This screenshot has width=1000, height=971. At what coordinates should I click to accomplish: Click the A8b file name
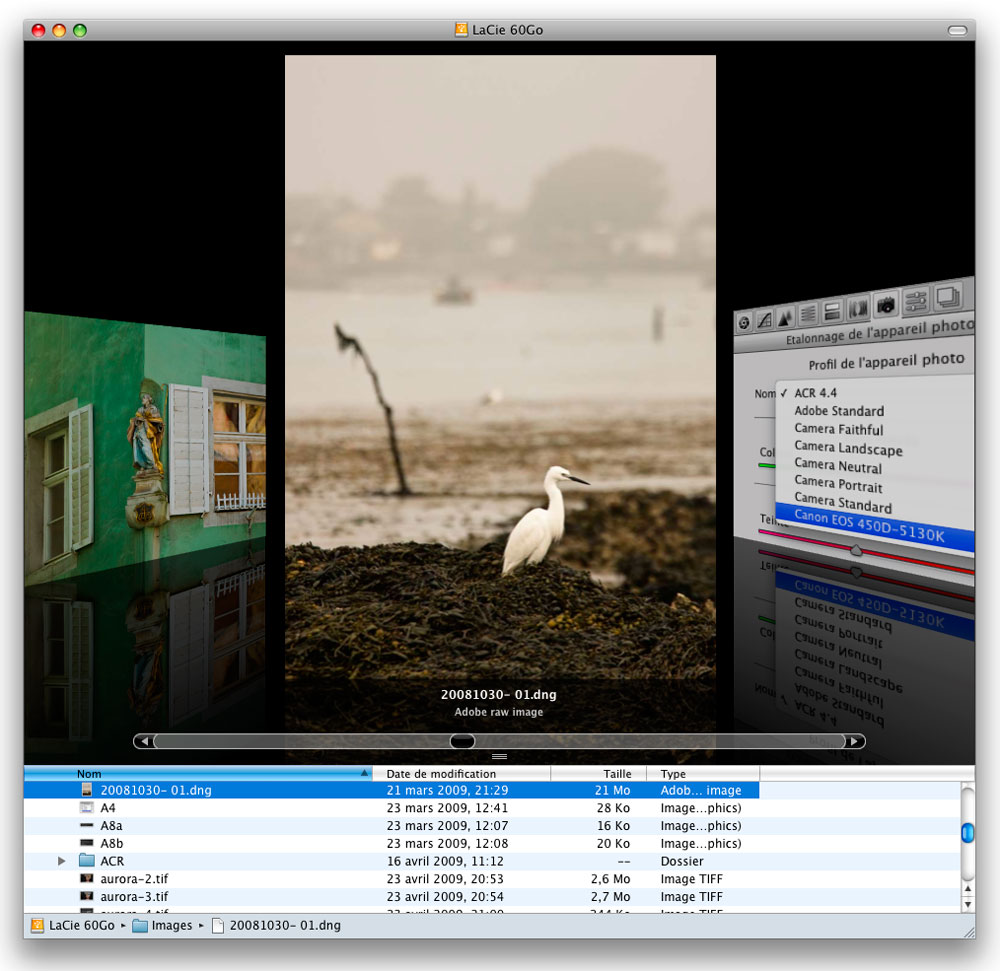(112, 843)
